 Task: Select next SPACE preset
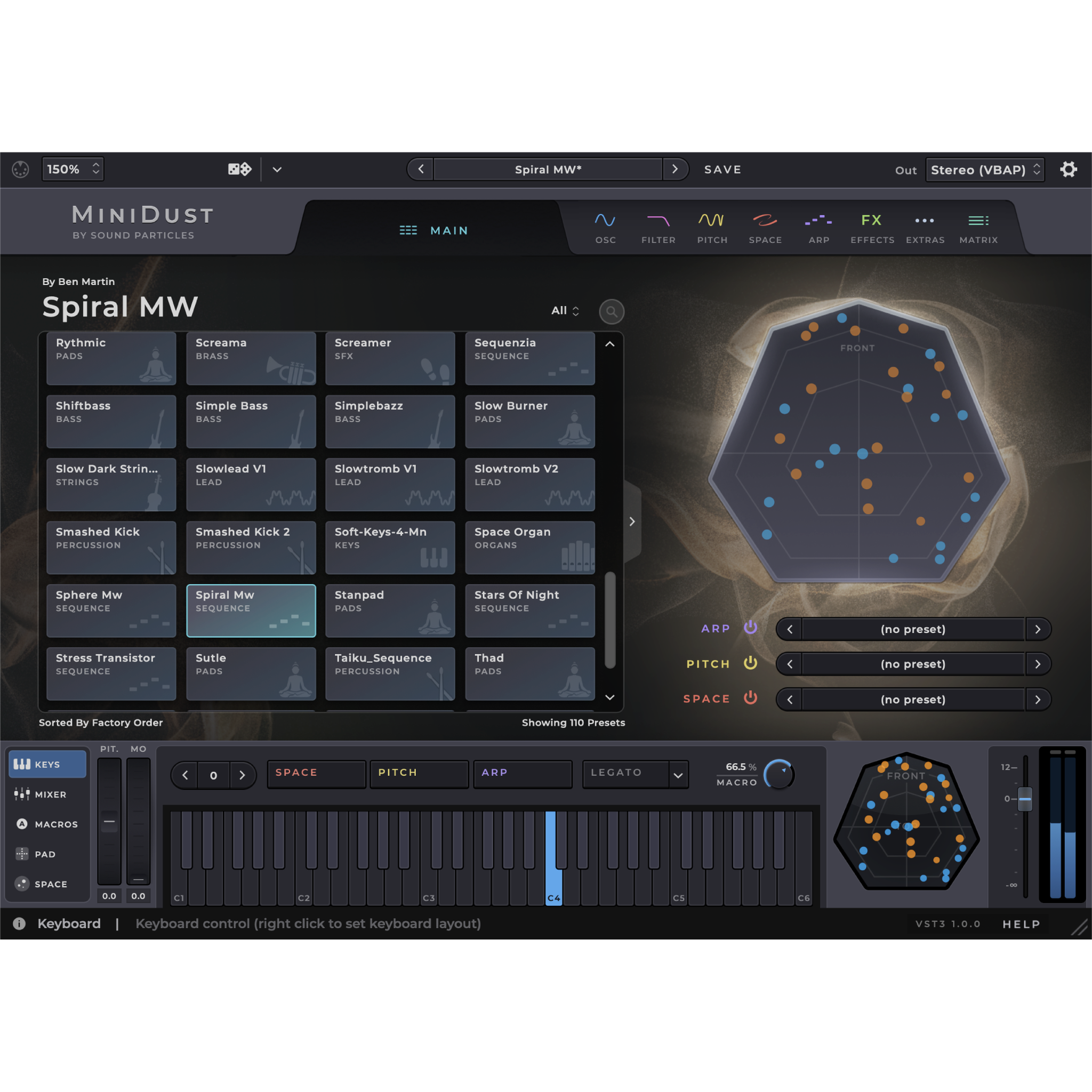tap(1038, 700)
